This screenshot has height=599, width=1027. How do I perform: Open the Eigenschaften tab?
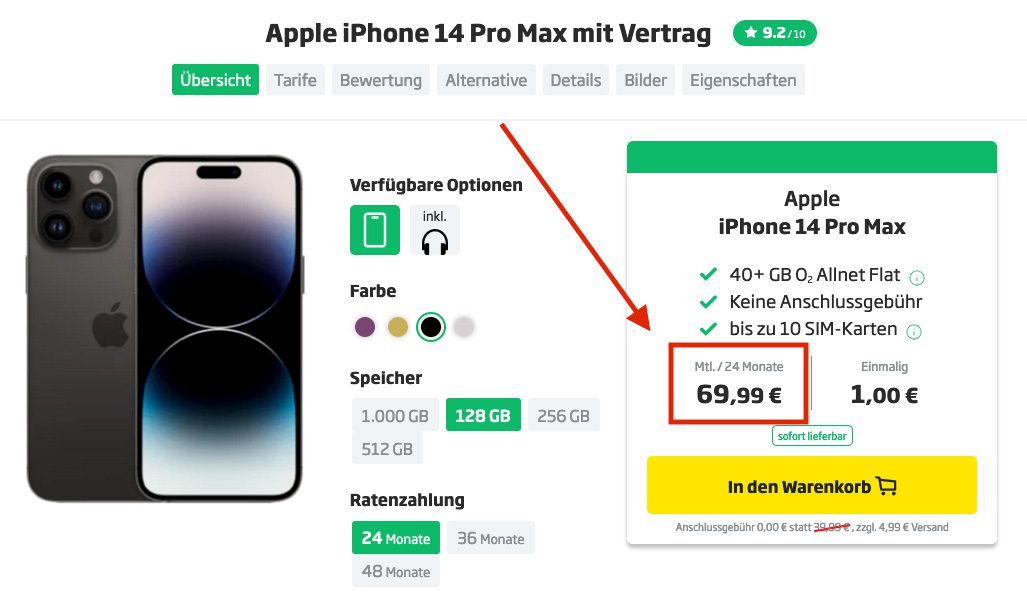pyautogui.click(x=743, y=80)
